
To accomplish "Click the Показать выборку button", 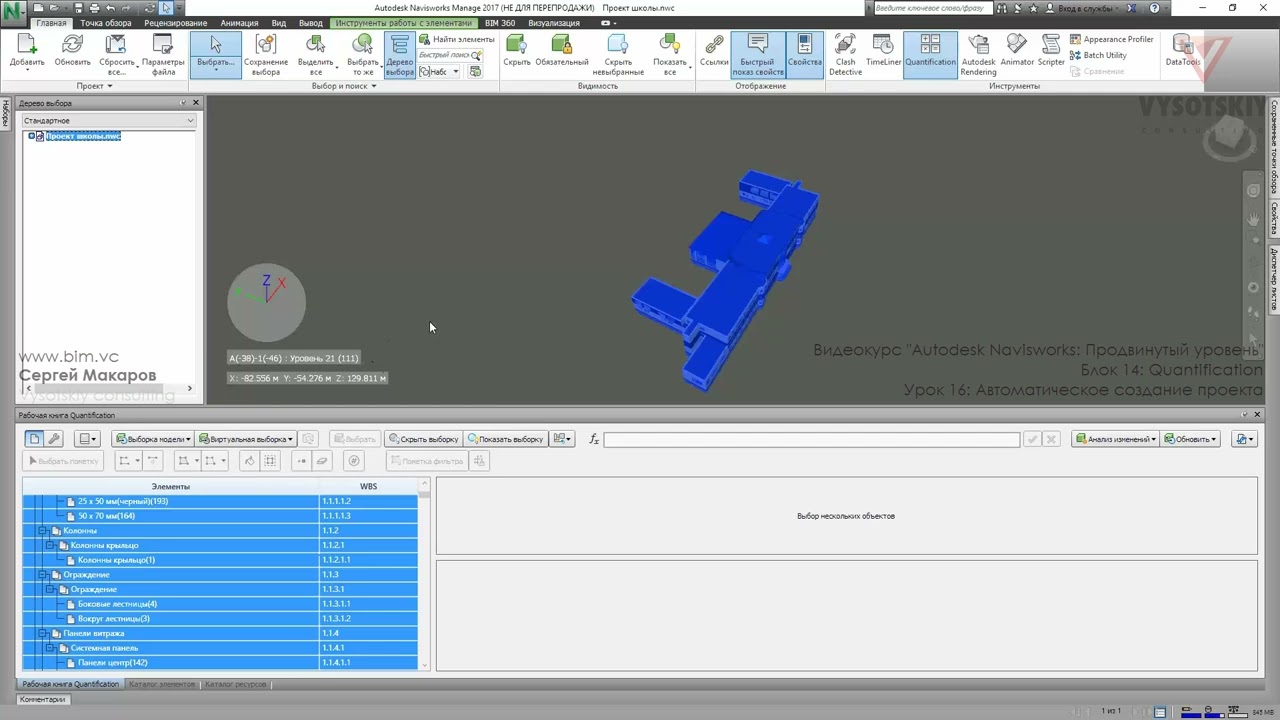I will click(x=505, y=439).
